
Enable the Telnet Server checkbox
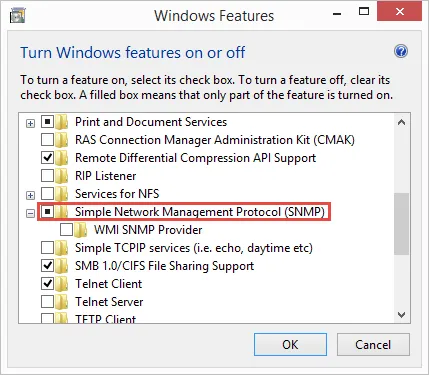click(x=47, y=302)
